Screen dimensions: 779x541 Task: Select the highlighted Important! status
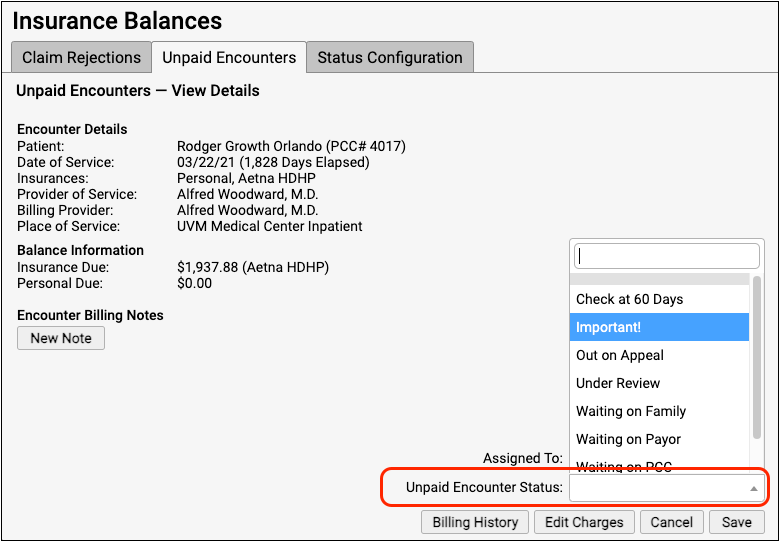(x=660, y=327)
